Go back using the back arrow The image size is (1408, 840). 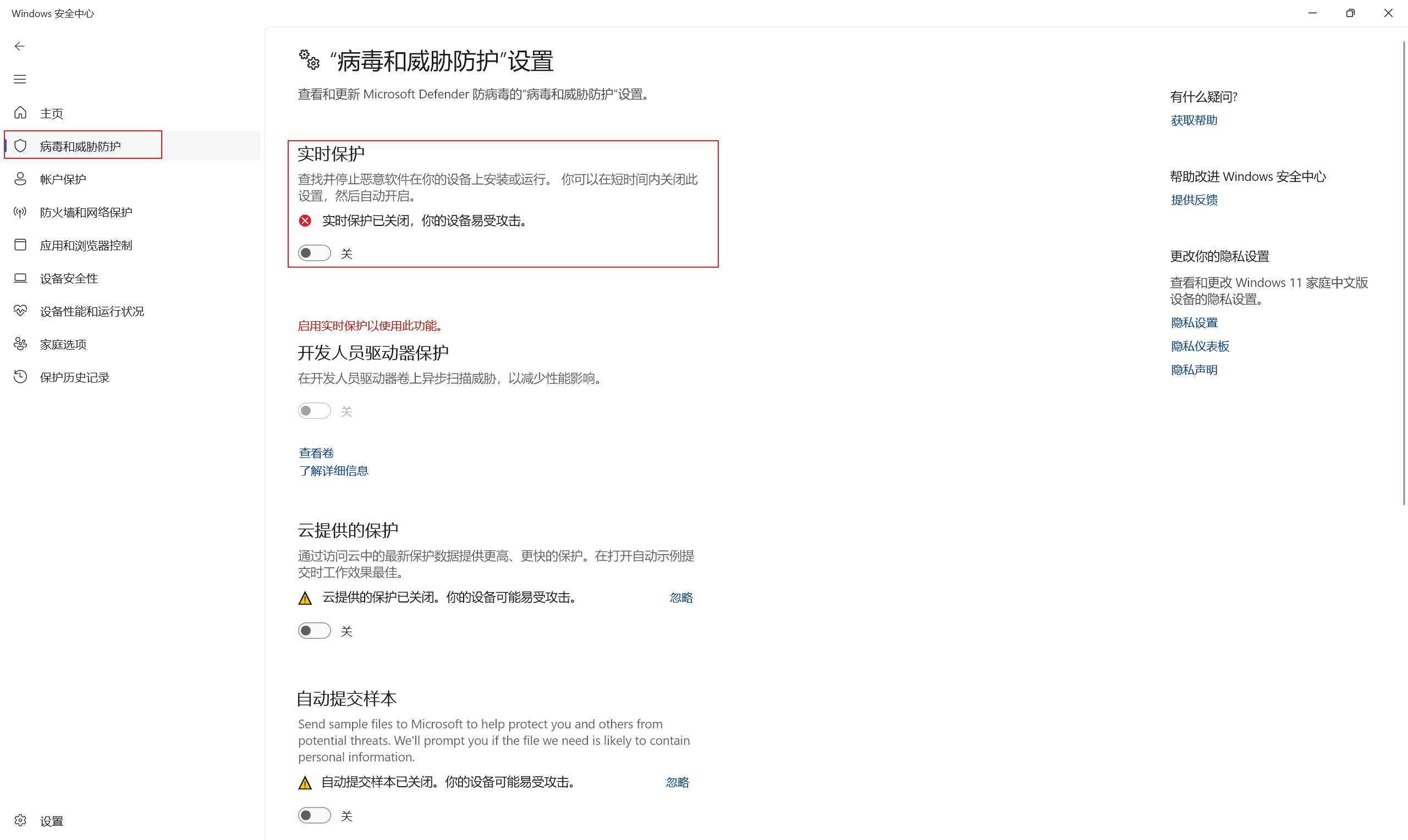click(20, 46)
